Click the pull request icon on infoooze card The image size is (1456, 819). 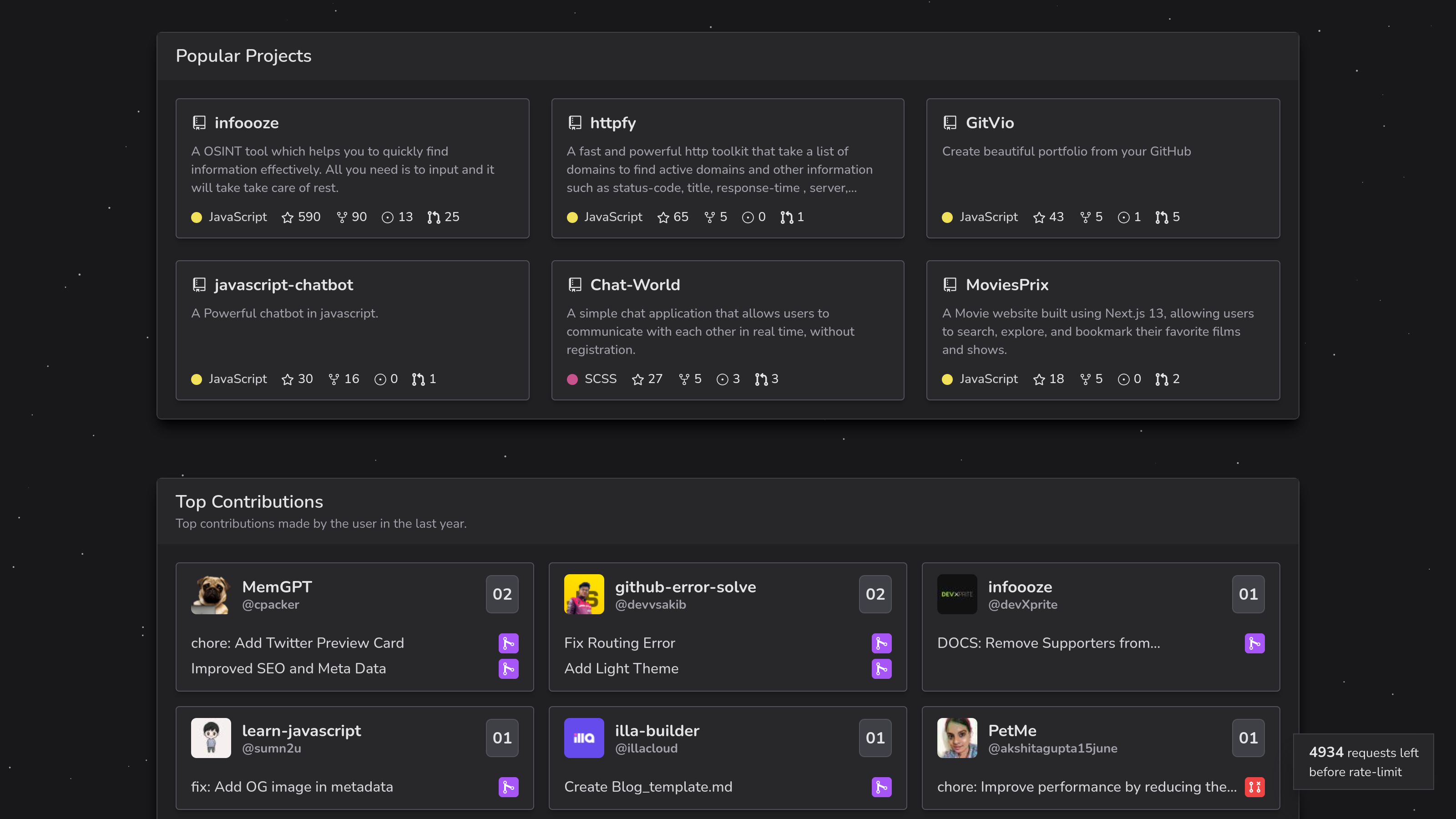point(434,217)
